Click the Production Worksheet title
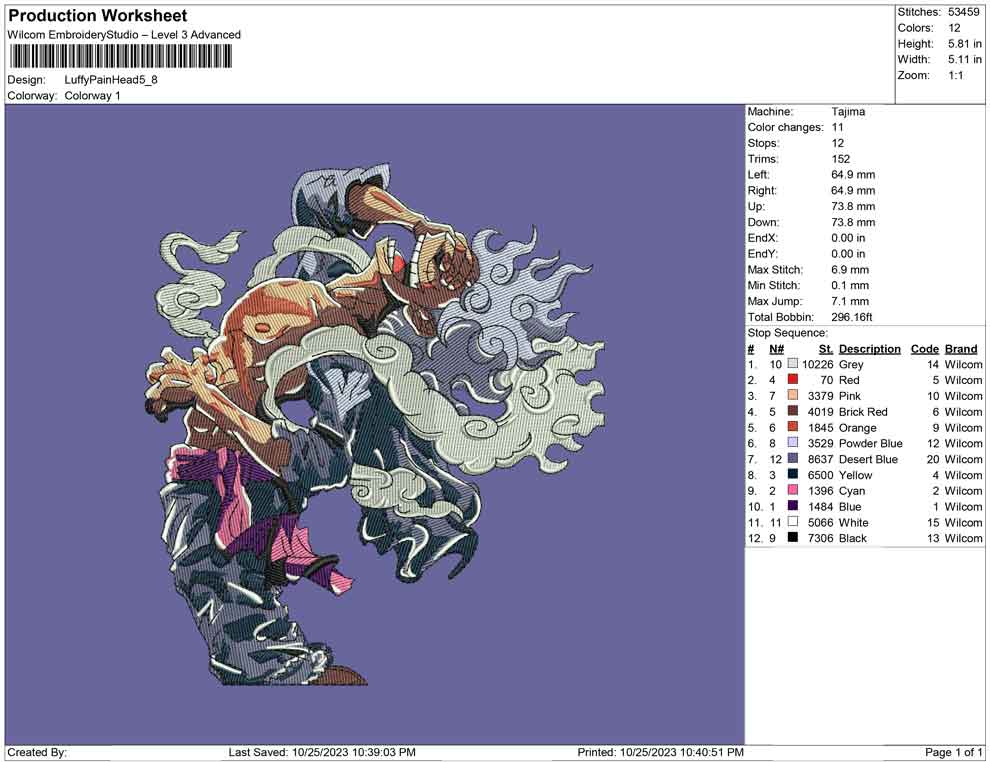The image size is (990, 762). coord(98,16)
